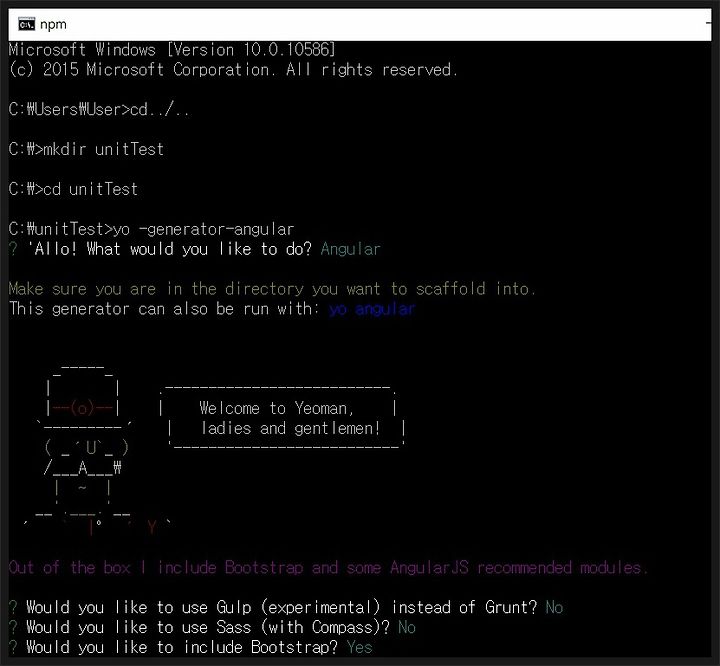Viewport: 720px width, 666px height.
Task: Click the 'Make sure you are in the directory' line
Action: pos(272,289)
